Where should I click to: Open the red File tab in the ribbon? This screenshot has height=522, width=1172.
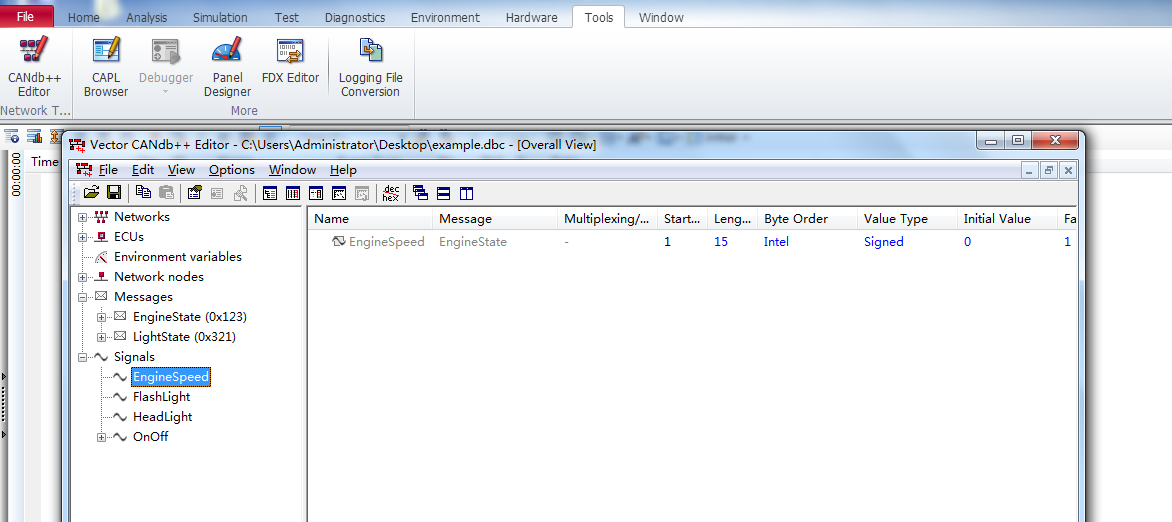pos(27,16)
